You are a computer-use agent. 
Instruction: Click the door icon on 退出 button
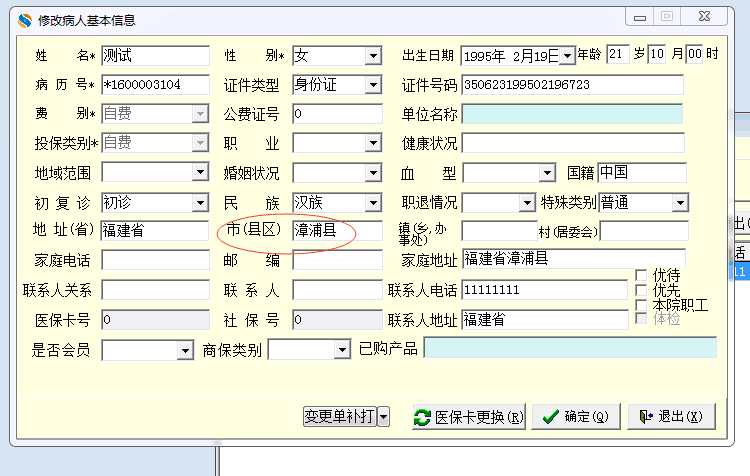coord(646,417)
